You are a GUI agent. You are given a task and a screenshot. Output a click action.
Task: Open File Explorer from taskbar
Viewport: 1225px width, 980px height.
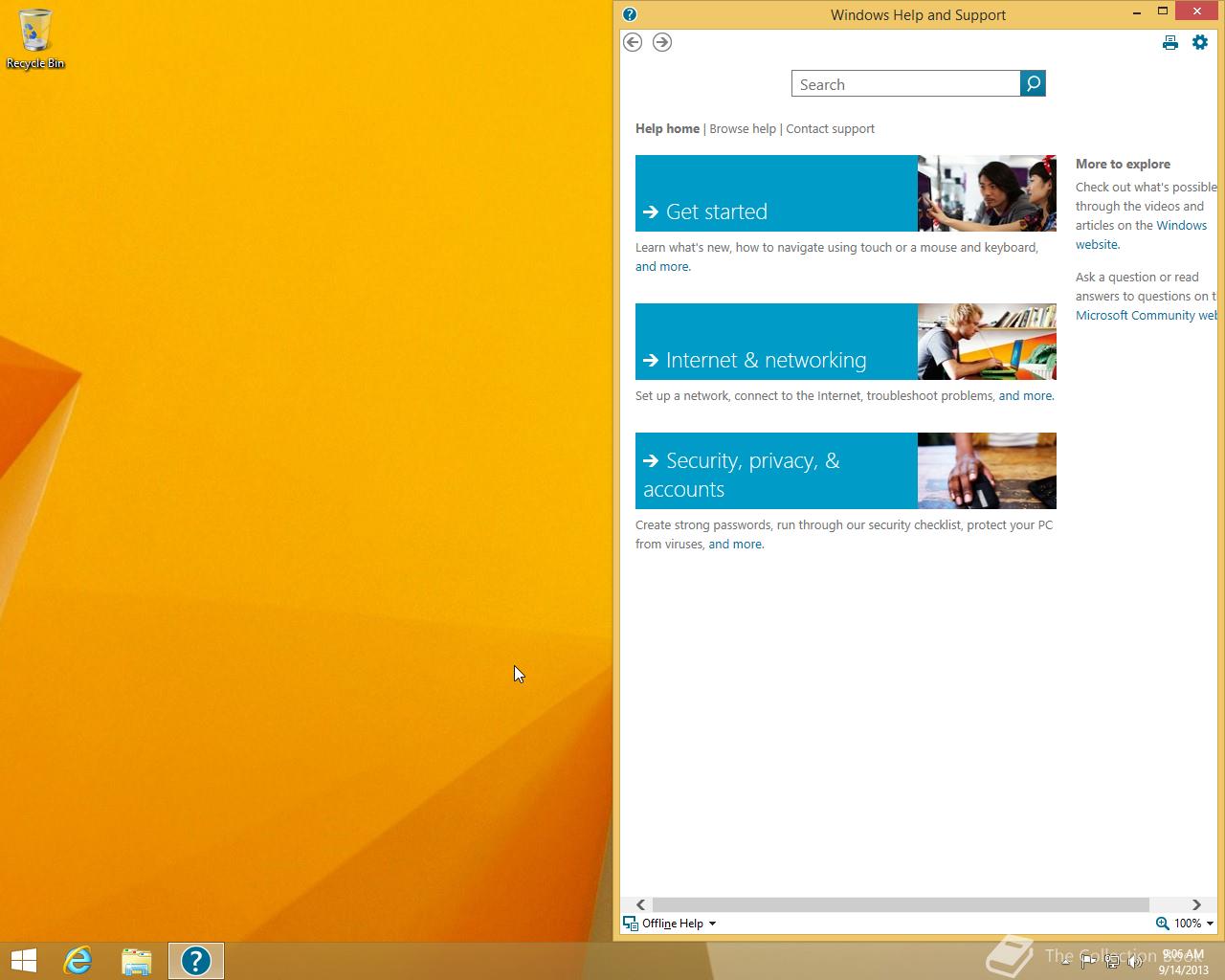coord(137,961)
